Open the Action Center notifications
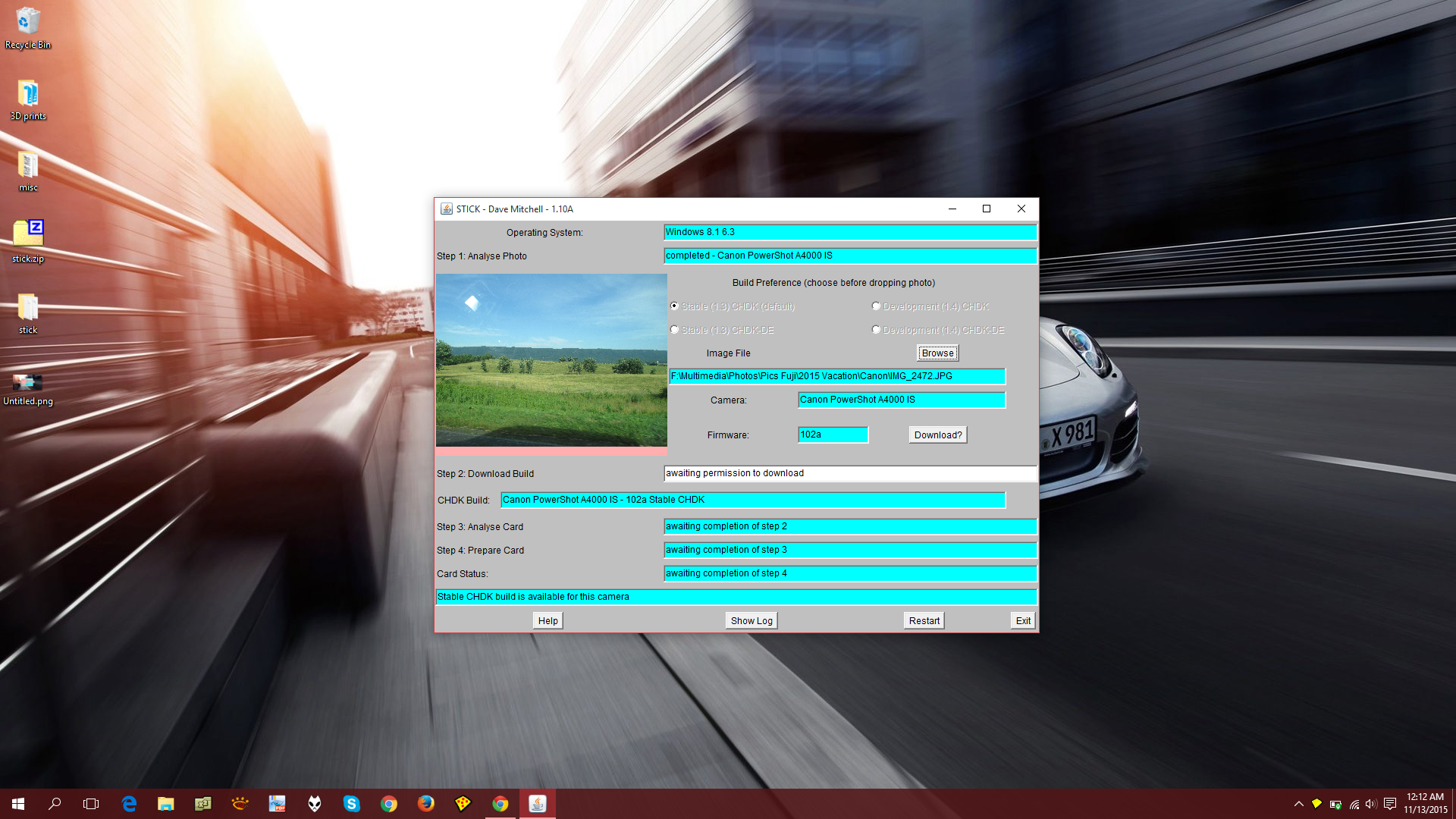The width and height of the screenshot is (1456, 819). 1390,804
